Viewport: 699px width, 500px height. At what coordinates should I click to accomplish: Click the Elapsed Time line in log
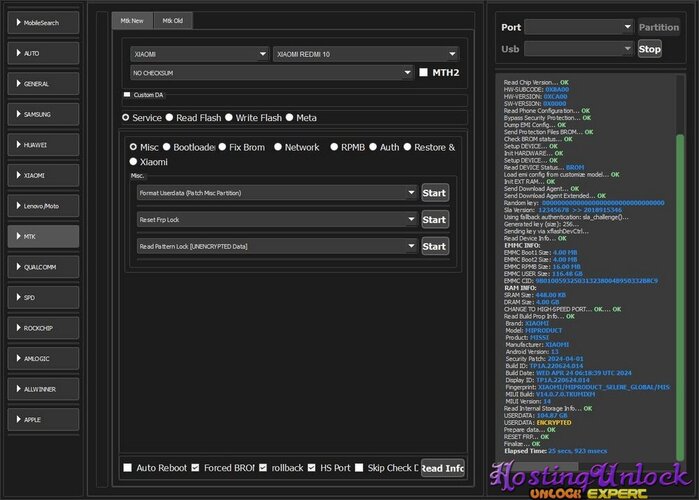click(x=555, y=451)
